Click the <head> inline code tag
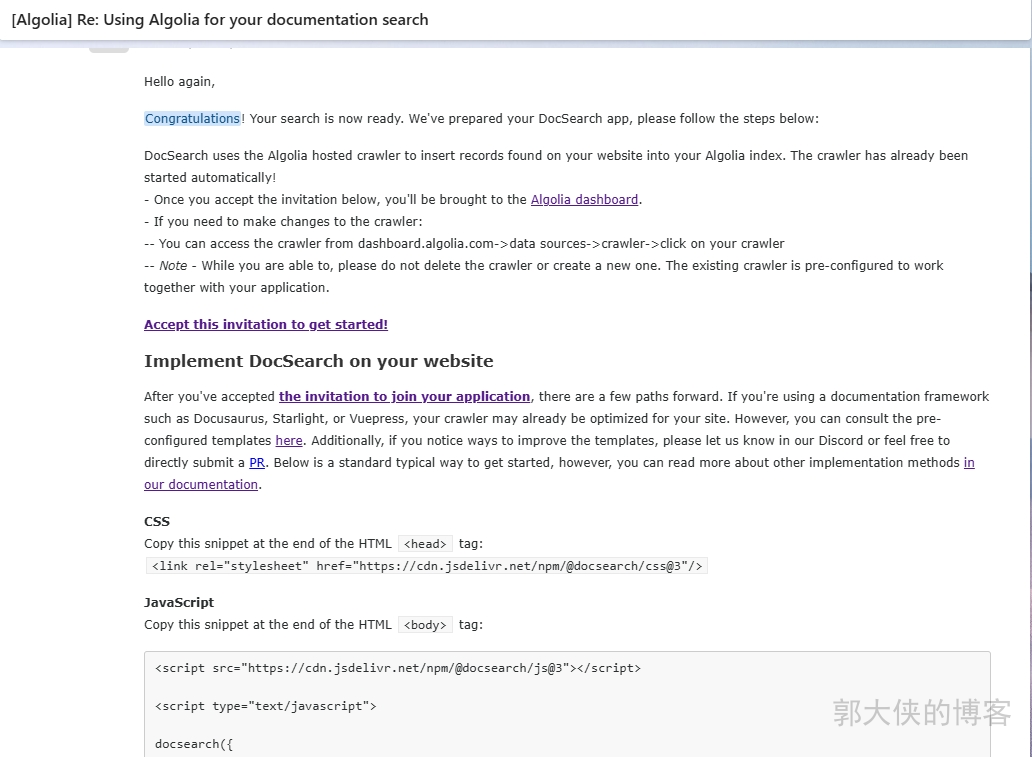Viewport: 1032px width, 757px height. [425, 544]
